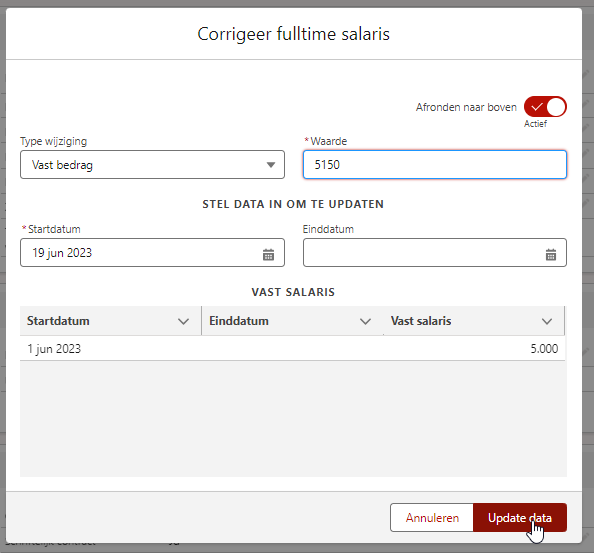Expand the Vast salaris column header chevron

coord(547,322)
